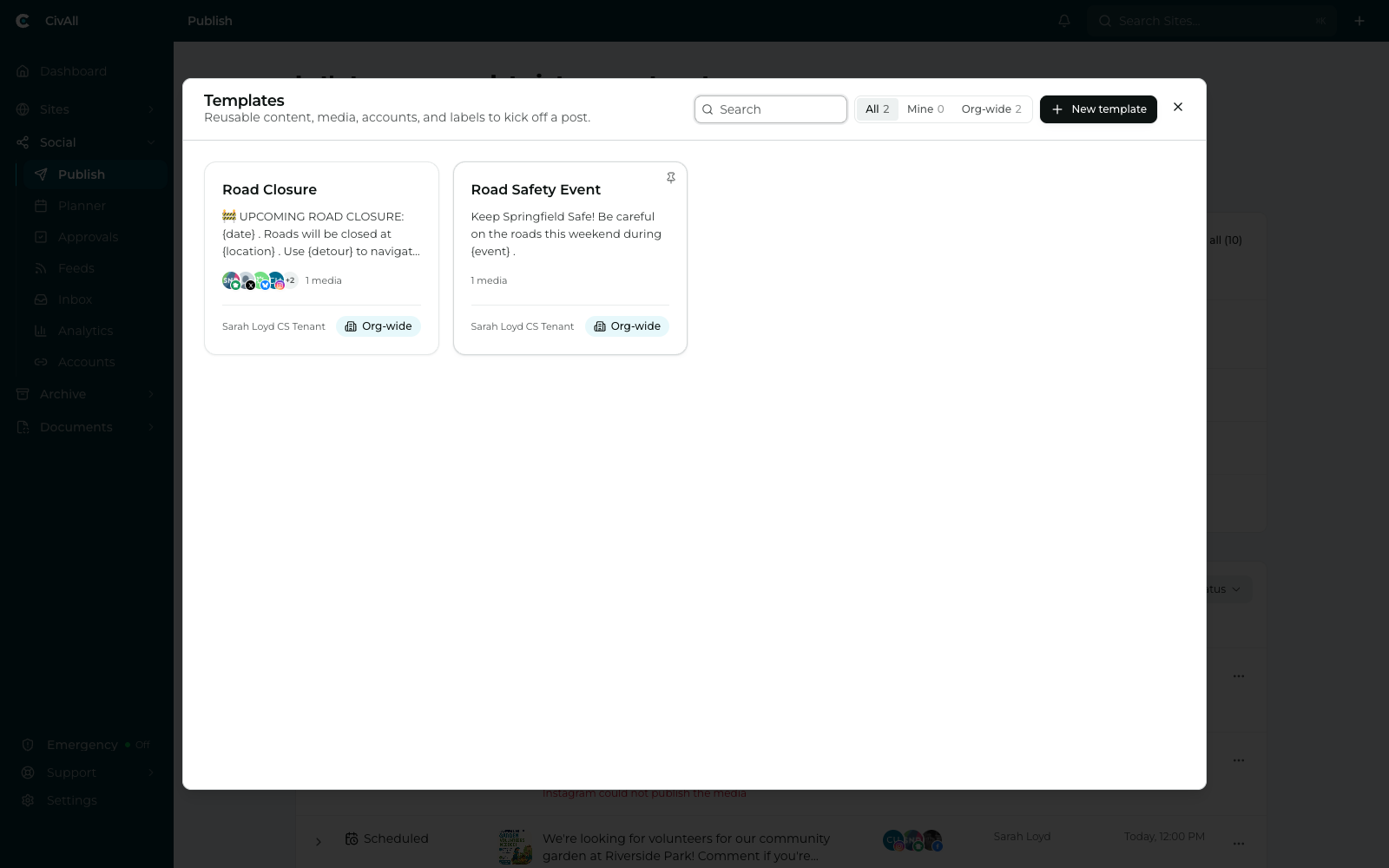The width and height of the screenshot is (1389, 868).
Task: Click the New template button
Action: click(x=1098, y=109)
